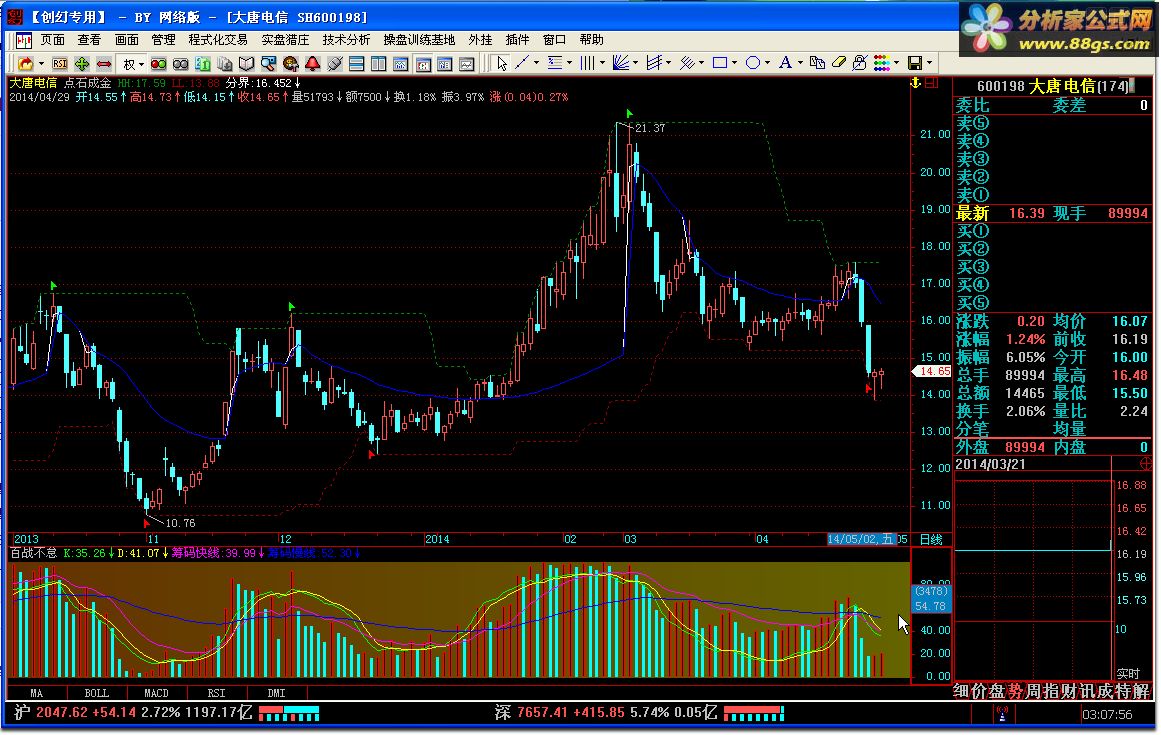Click the network signal tower status icon
The image size is (1161, 735).
pos(1002,714)
